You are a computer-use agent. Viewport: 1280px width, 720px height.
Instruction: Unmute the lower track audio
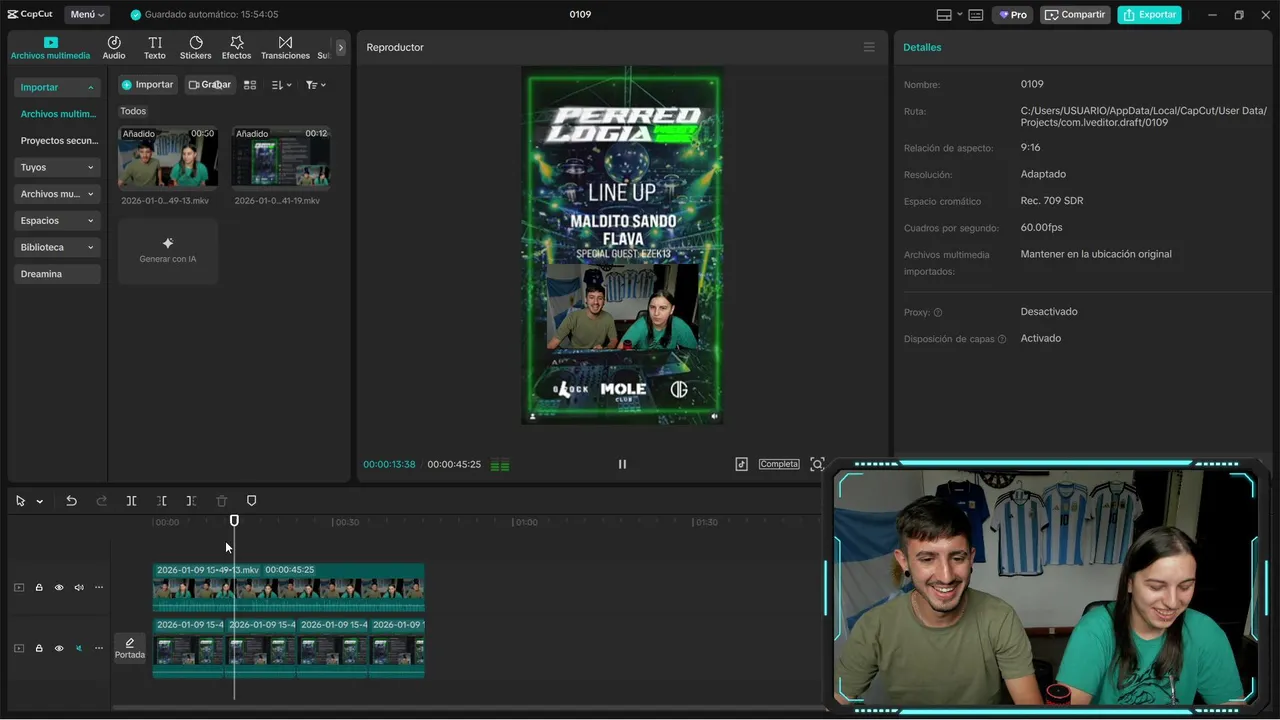79,648
